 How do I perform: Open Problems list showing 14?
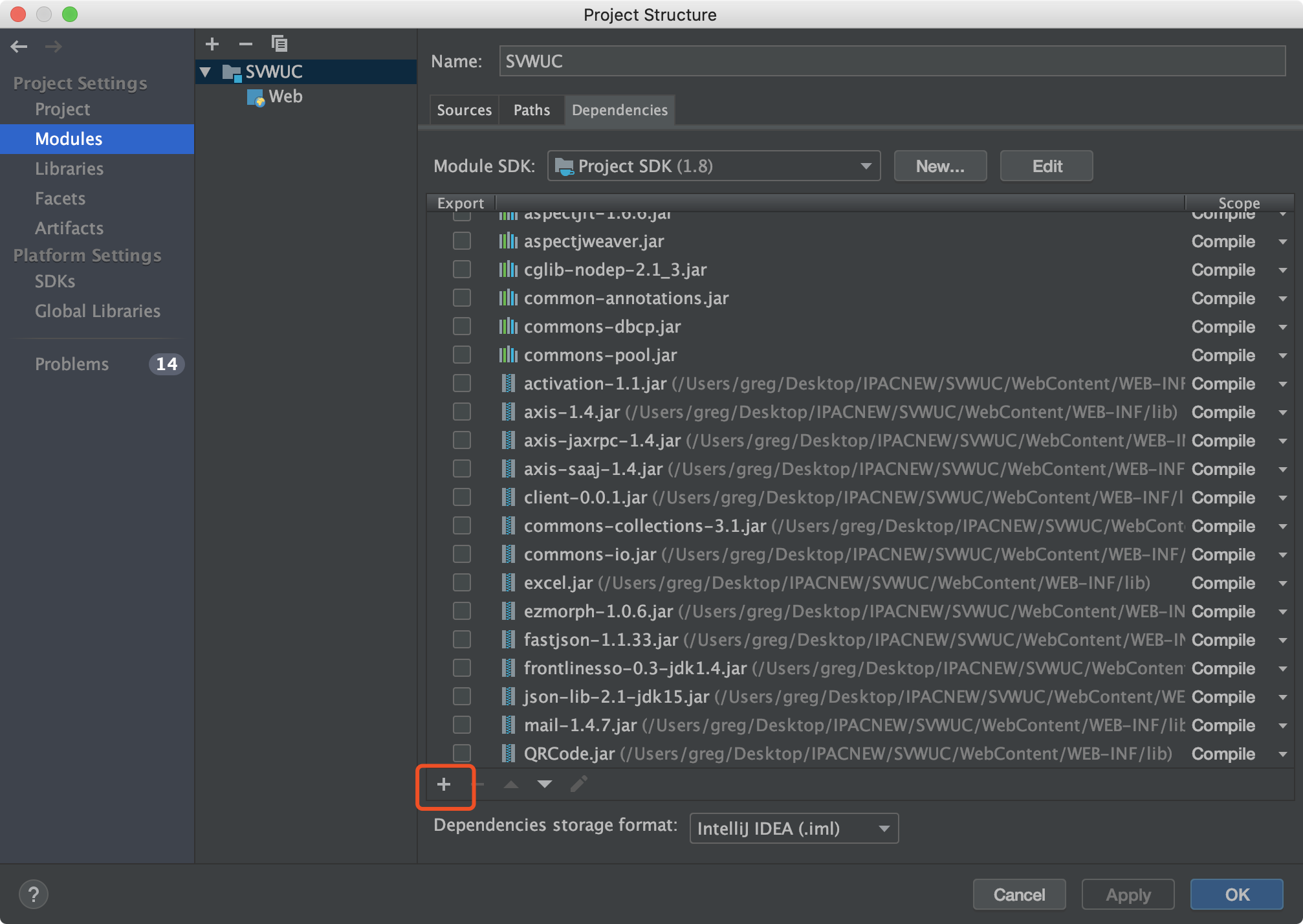pos(97,364)
